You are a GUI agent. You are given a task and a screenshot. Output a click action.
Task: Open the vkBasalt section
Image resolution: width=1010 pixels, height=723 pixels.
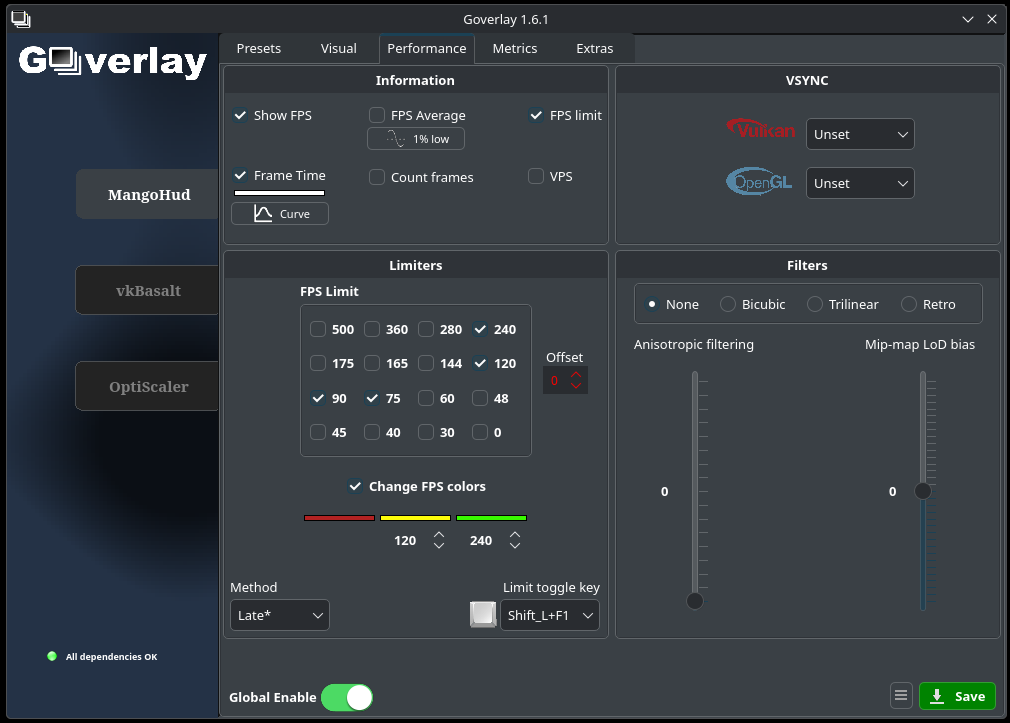tap(148, 290)
